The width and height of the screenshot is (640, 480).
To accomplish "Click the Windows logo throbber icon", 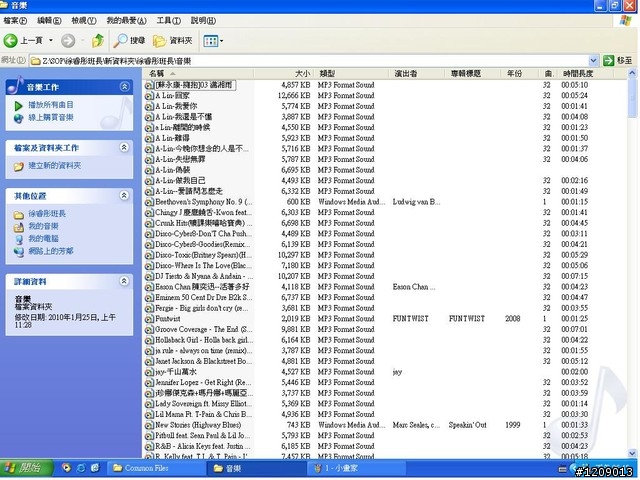I will pyautogui.click(x=625, y=20).
